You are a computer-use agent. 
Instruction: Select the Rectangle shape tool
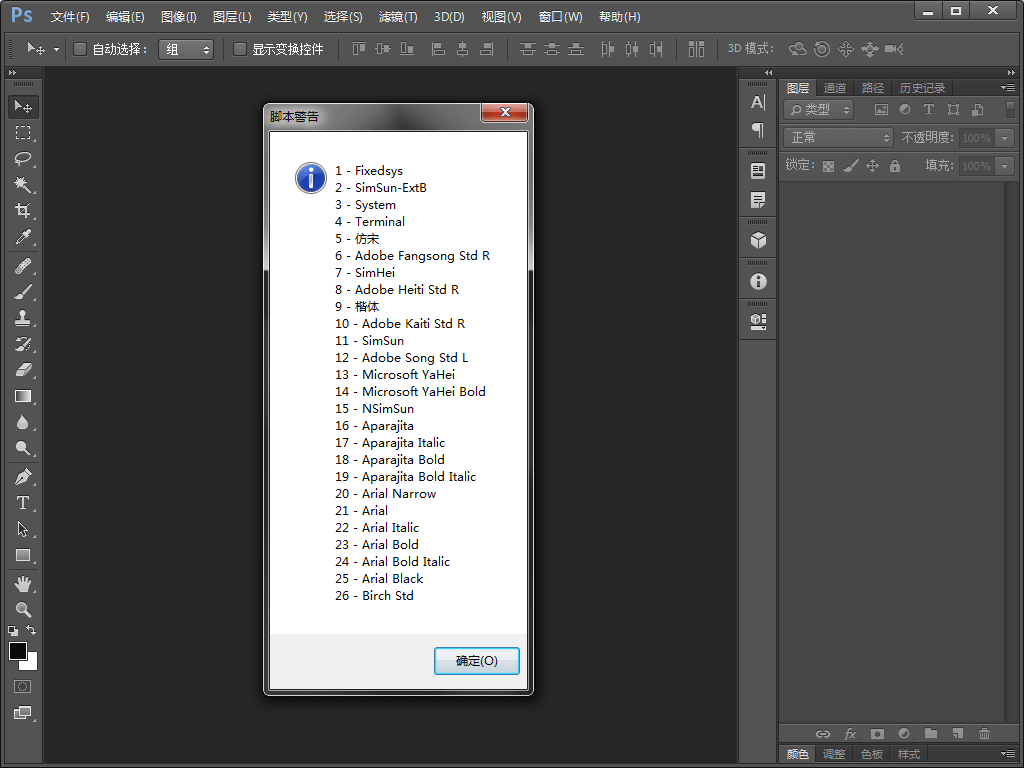(23, 555)
